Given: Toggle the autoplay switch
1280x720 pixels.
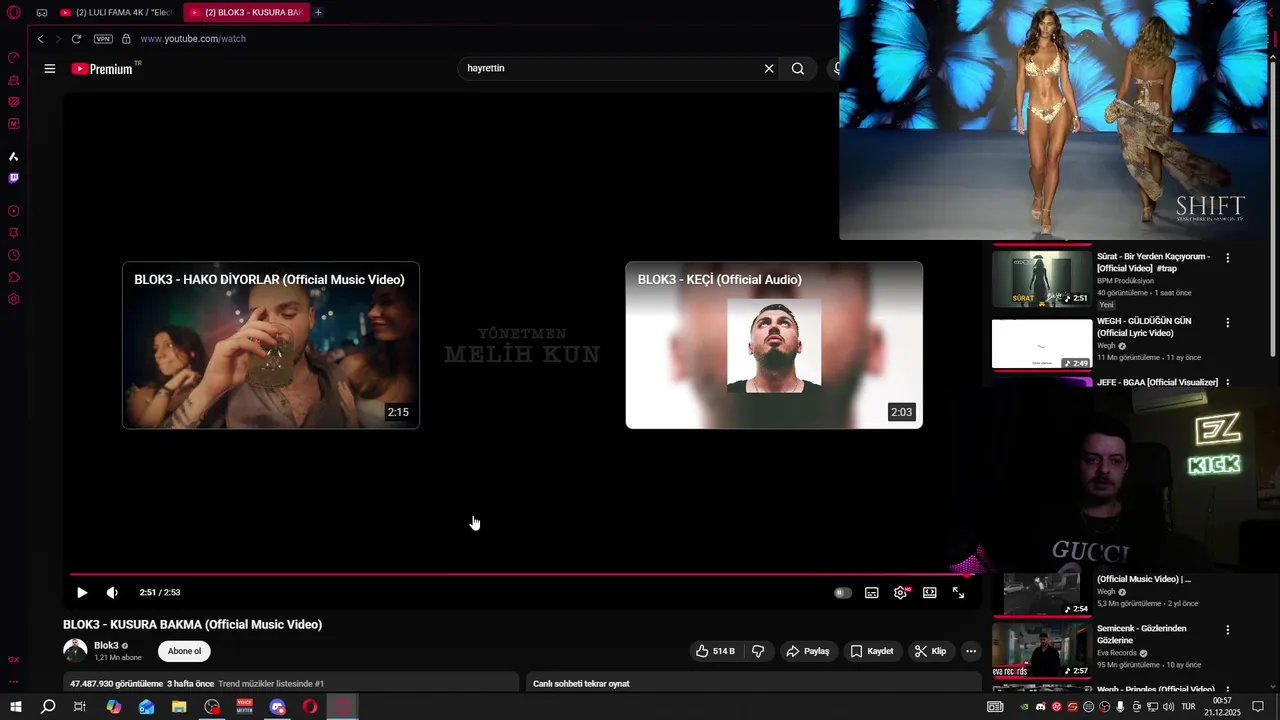Looking at the screenshot, I should (843, 593).
